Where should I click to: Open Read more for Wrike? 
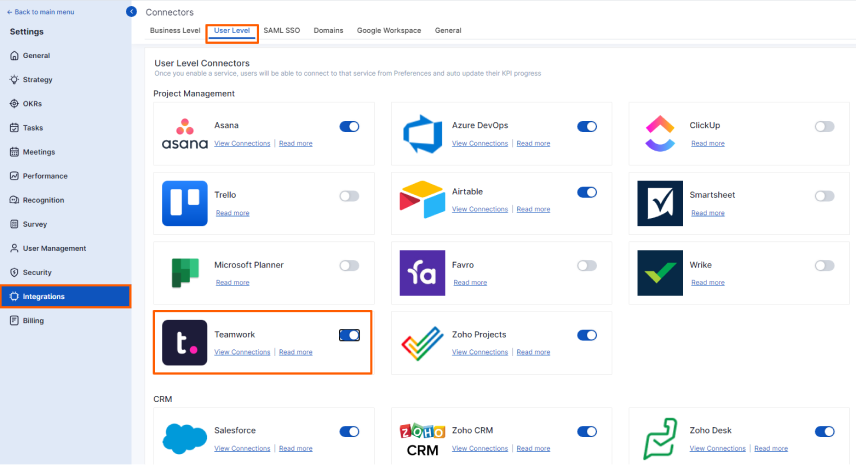point(708,283)
